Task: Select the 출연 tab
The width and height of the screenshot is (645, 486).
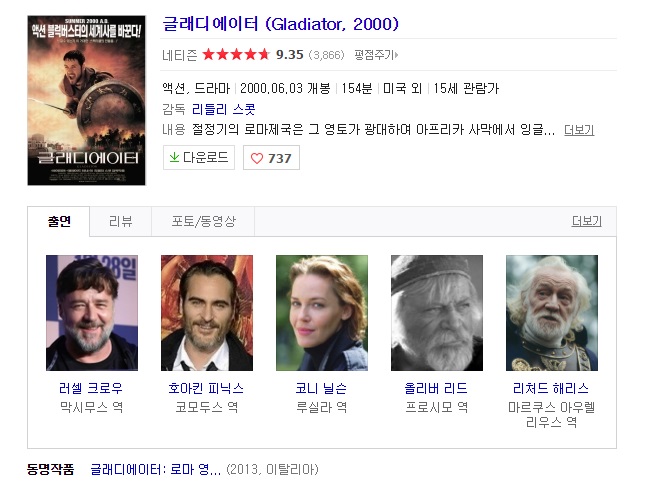Action: [58, 221]
